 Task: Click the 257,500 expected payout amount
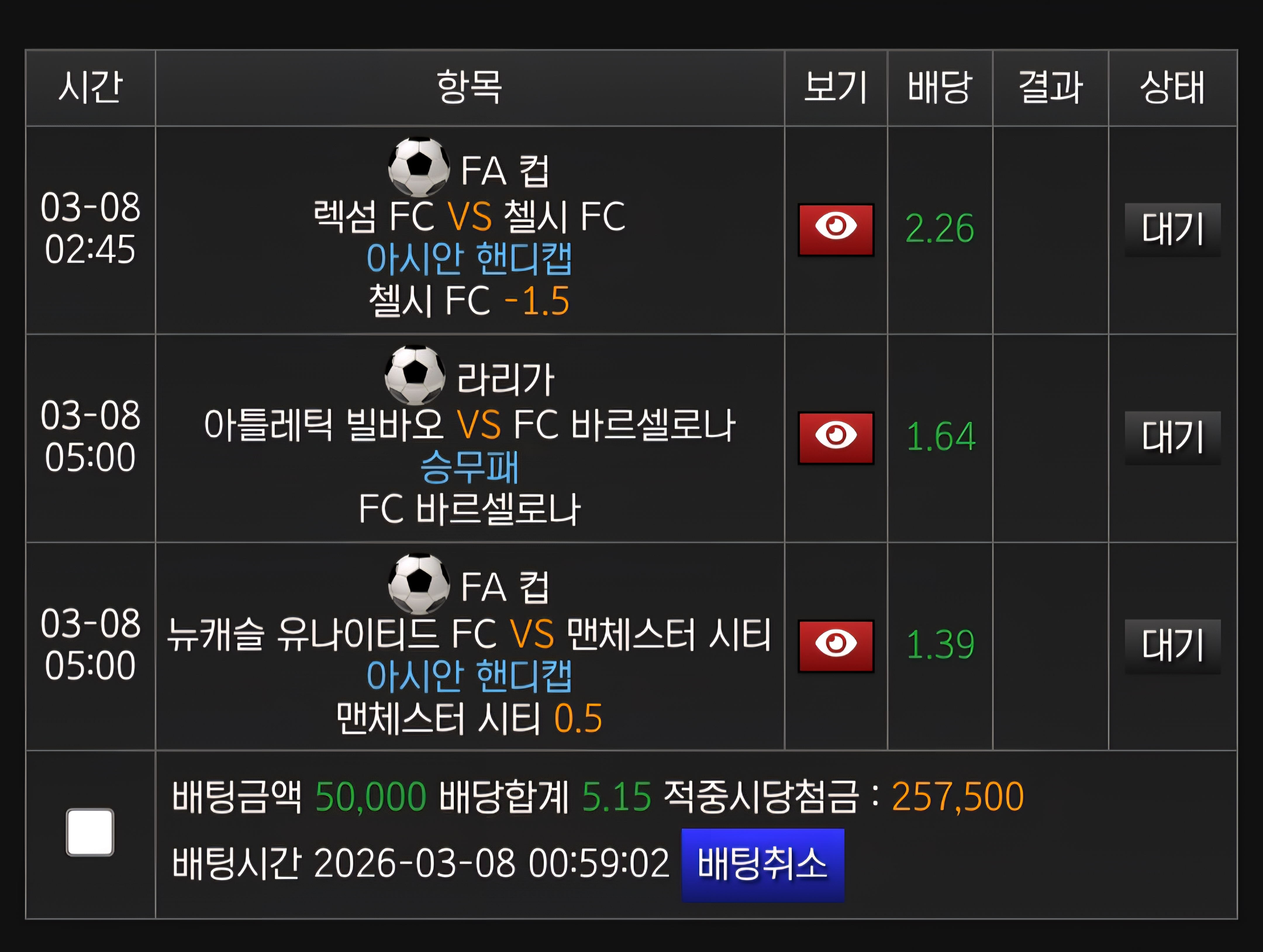[x=957, y=797]
